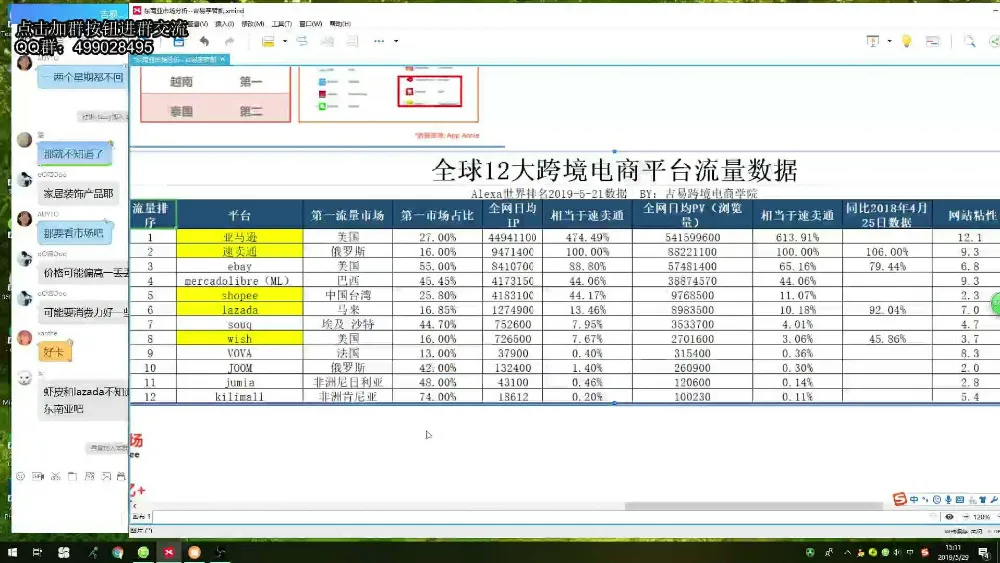This screenshot has width=1000, height=563.
Task: Click the table title 全球12大跨境电商平台流量数据
Action: [x=614, y=170]
